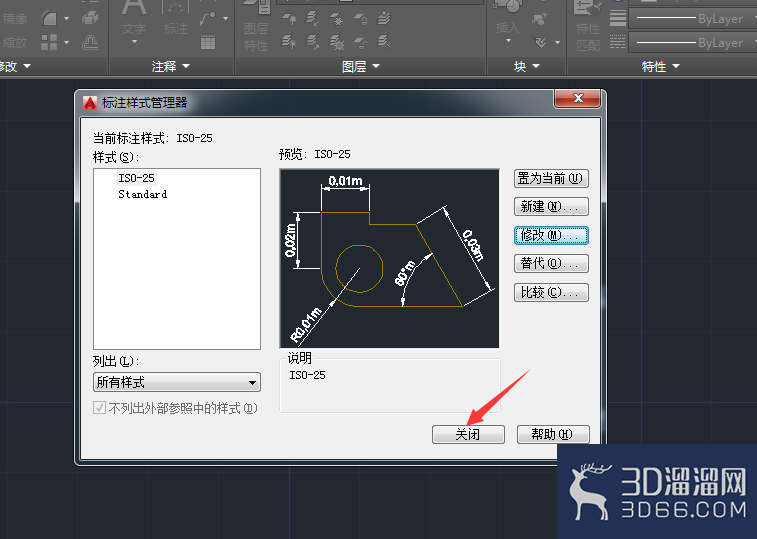The image size is (757, 539).
Task: Expand the 块 panel title
Action: pyautogui.click(x=527, y=66)
